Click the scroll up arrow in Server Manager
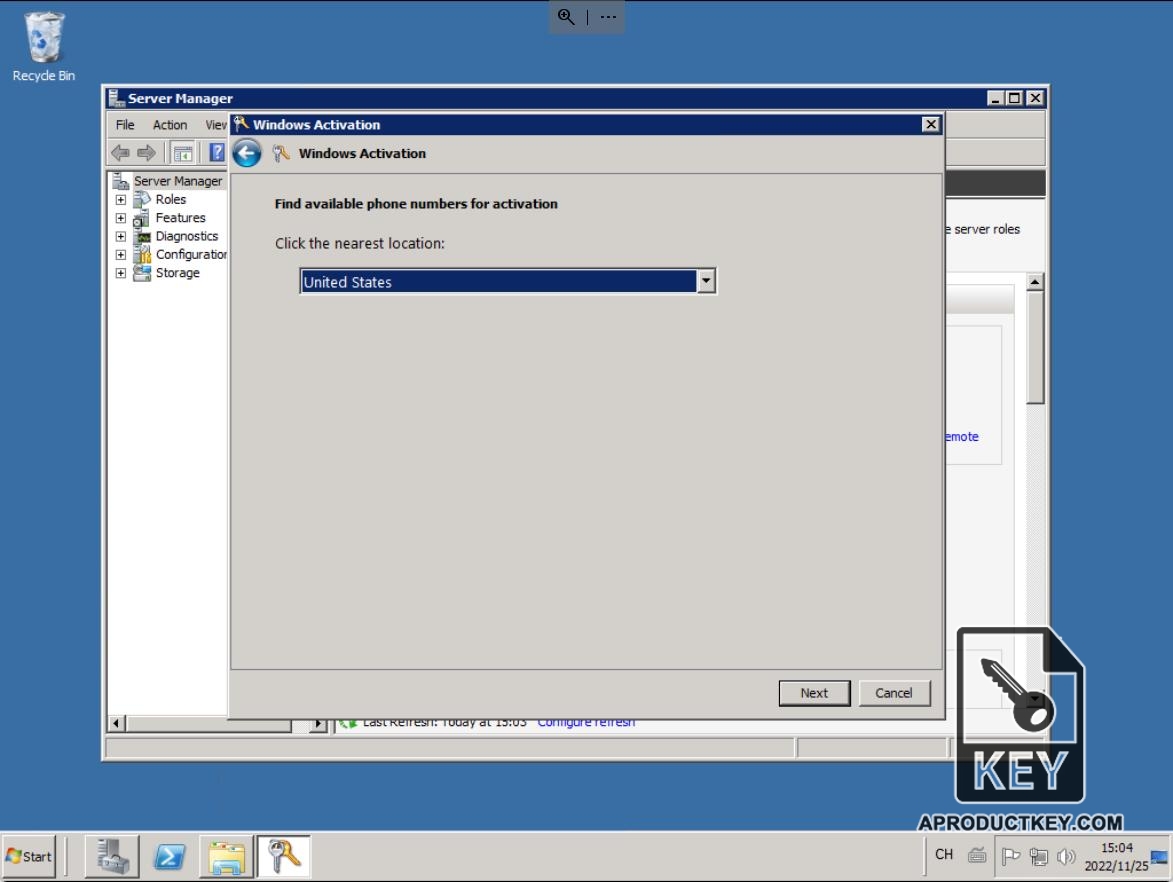This screenshot has height=882, width=1173. click(1035, 282)
